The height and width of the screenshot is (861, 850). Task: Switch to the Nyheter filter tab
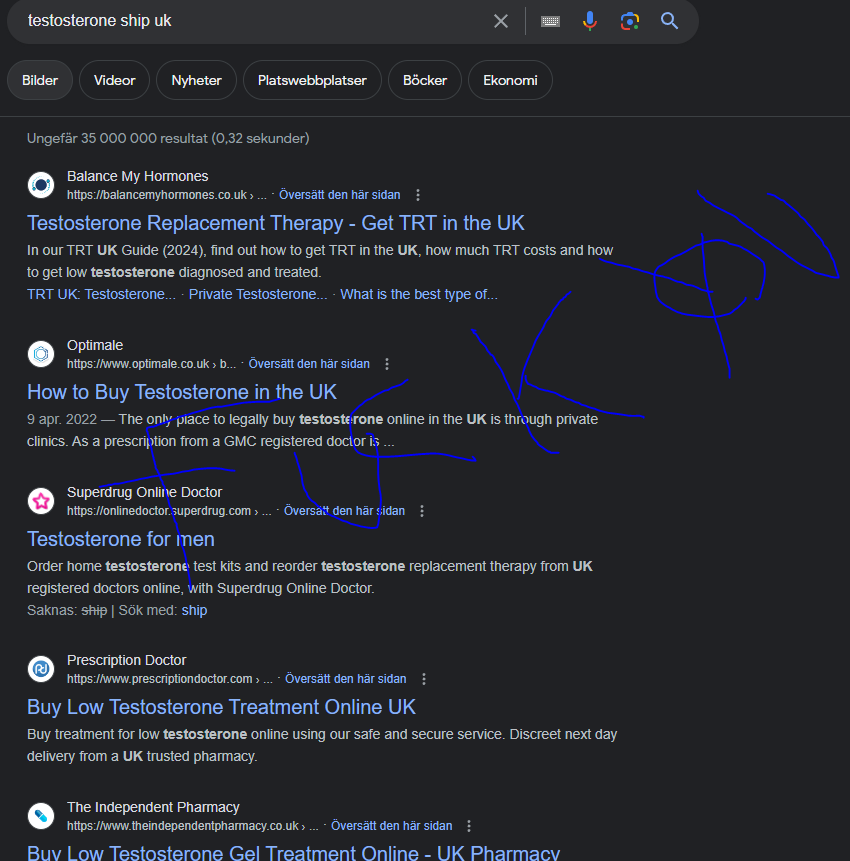click(x=196, y=80)
